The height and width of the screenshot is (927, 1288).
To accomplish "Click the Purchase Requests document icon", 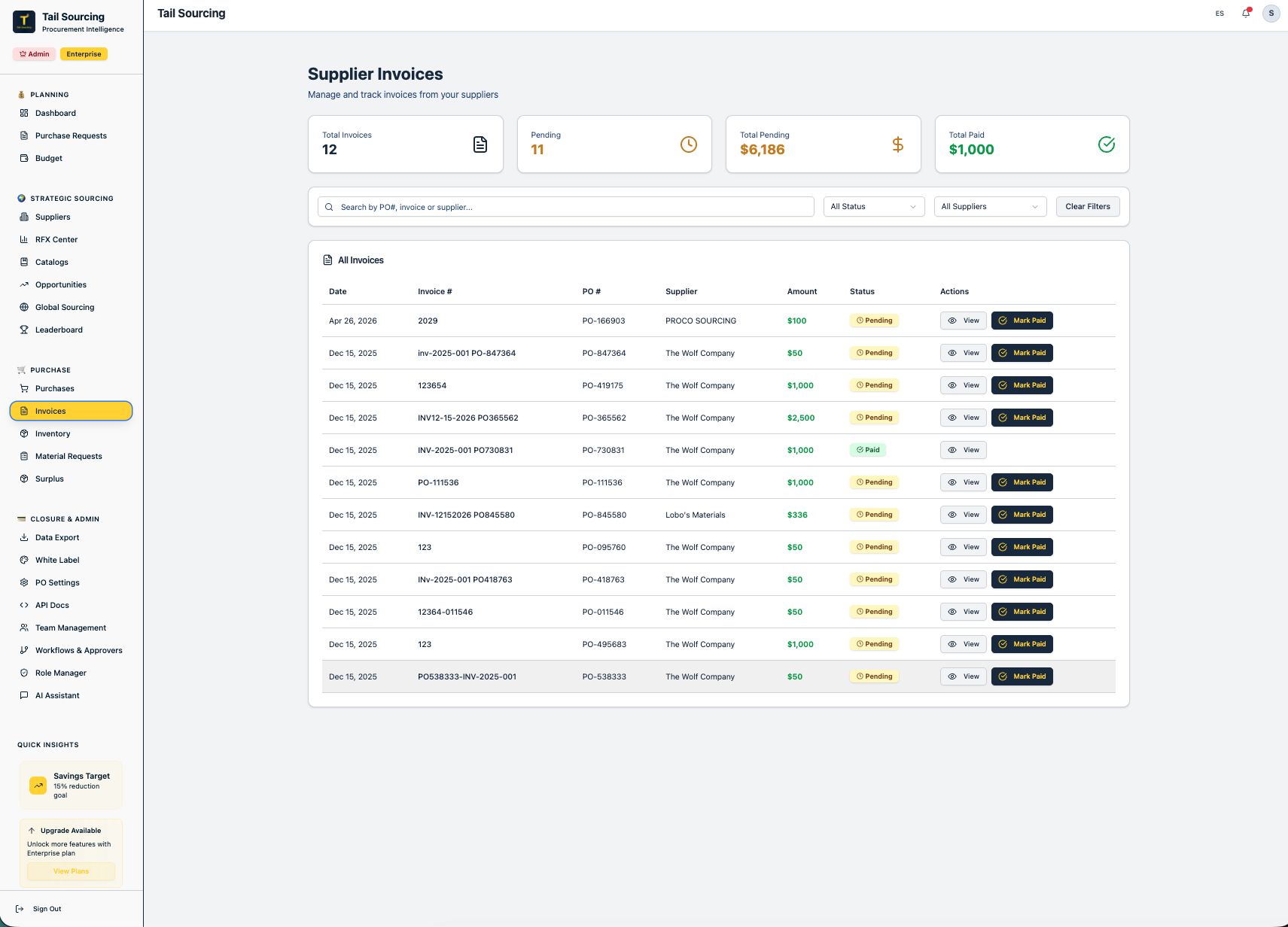I will coord(24,135).
